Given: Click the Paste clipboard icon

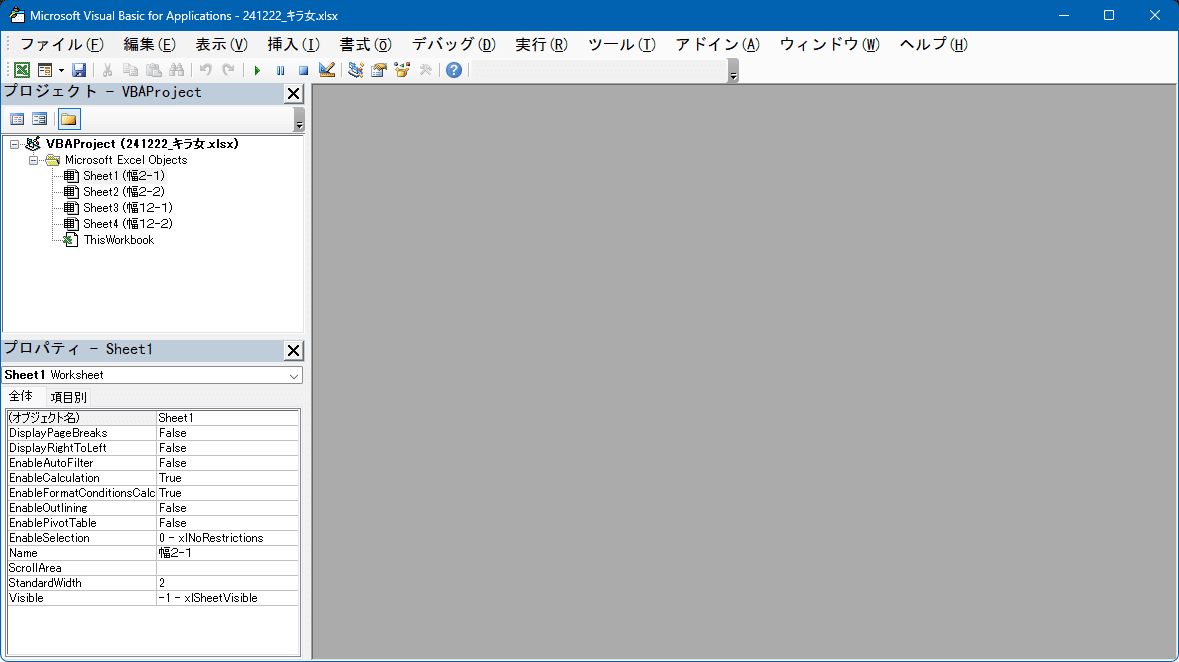Looking at the screenshot, I should (153, 70).
